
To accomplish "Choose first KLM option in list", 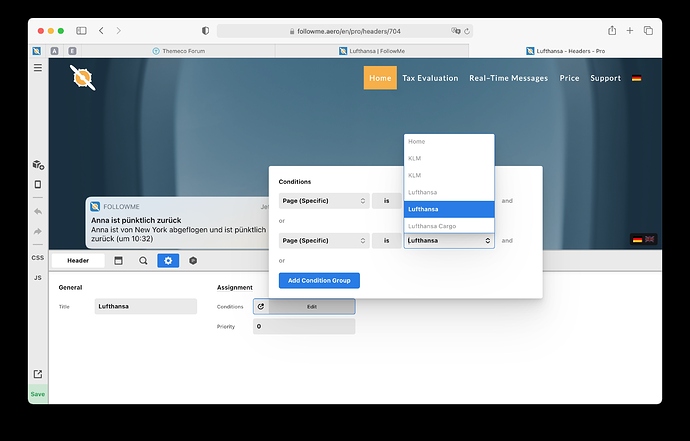I will [x=449, y=158].
